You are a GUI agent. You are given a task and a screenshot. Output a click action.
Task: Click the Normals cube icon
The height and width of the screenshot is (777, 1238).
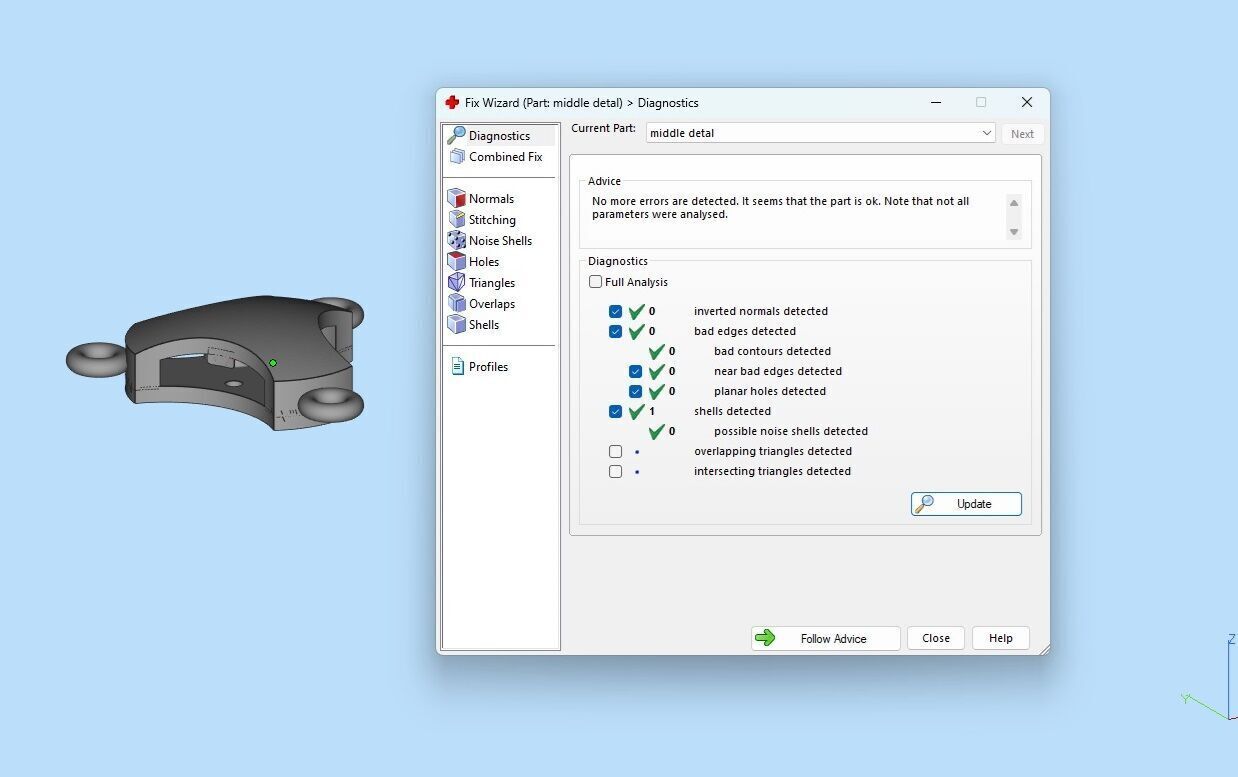coord(456,198)
